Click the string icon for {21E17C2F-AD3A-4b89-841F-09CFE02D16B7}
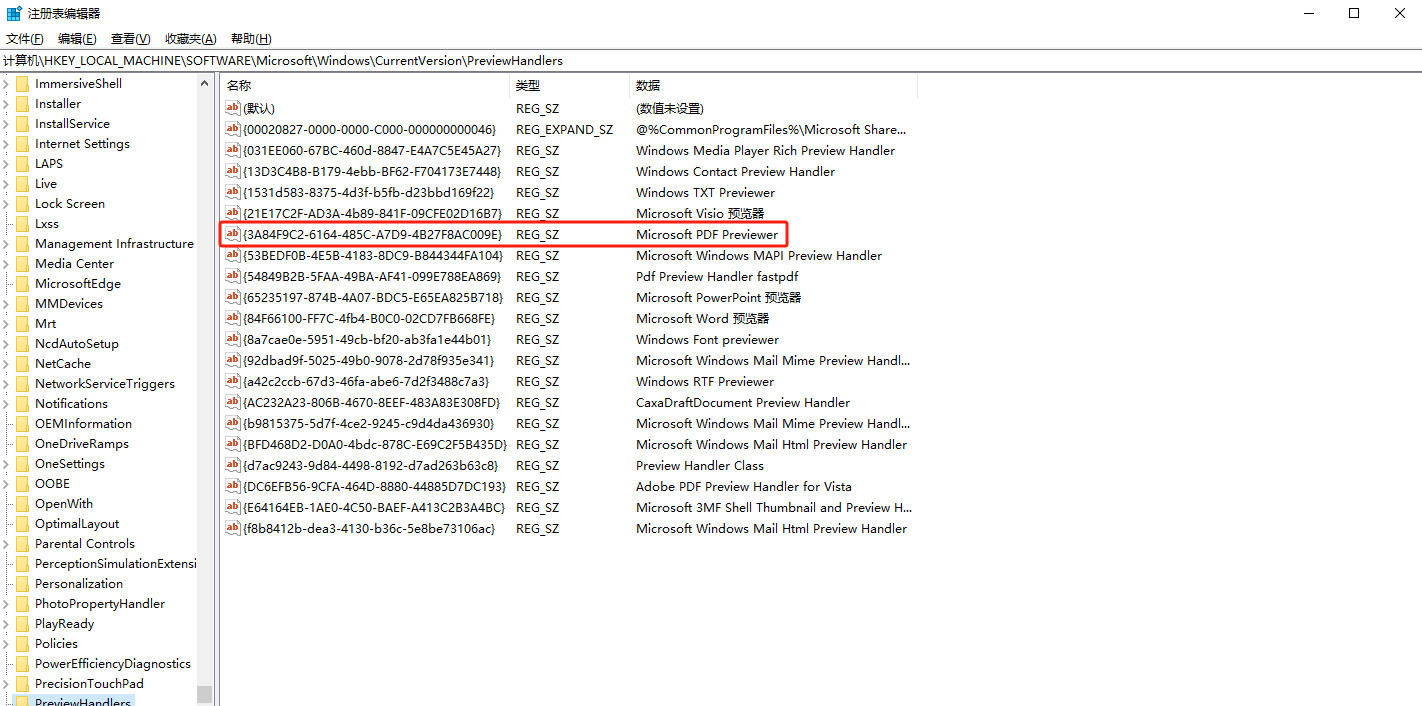 coord(233,213)
